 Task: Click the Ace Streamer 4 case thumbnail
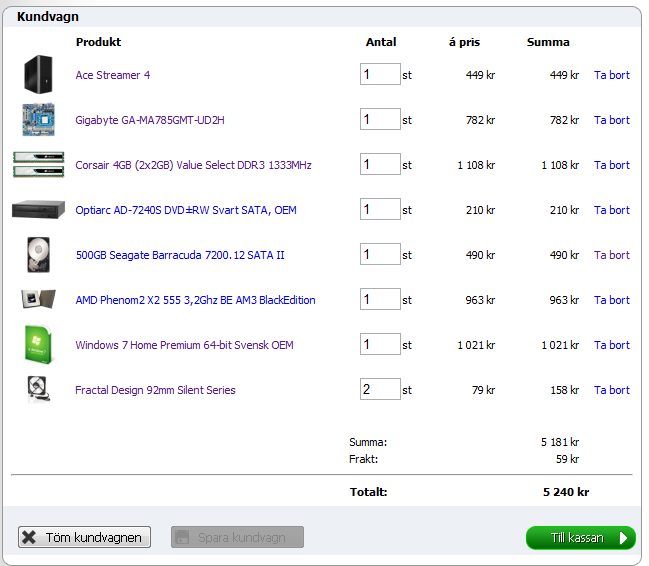pos(38,75)
